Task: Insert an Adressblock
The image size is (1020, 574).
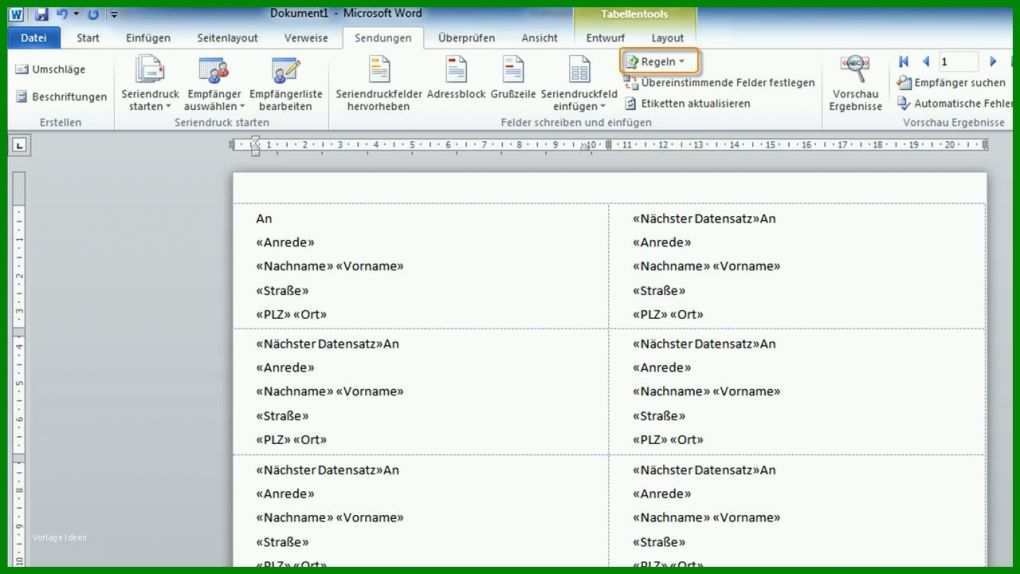Action: click(x=456, y=78)
